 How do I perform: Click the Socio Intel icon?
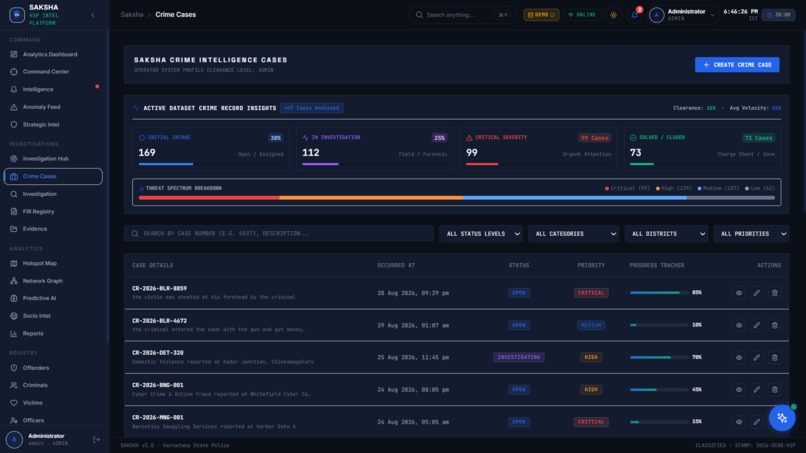click(14, 316)
